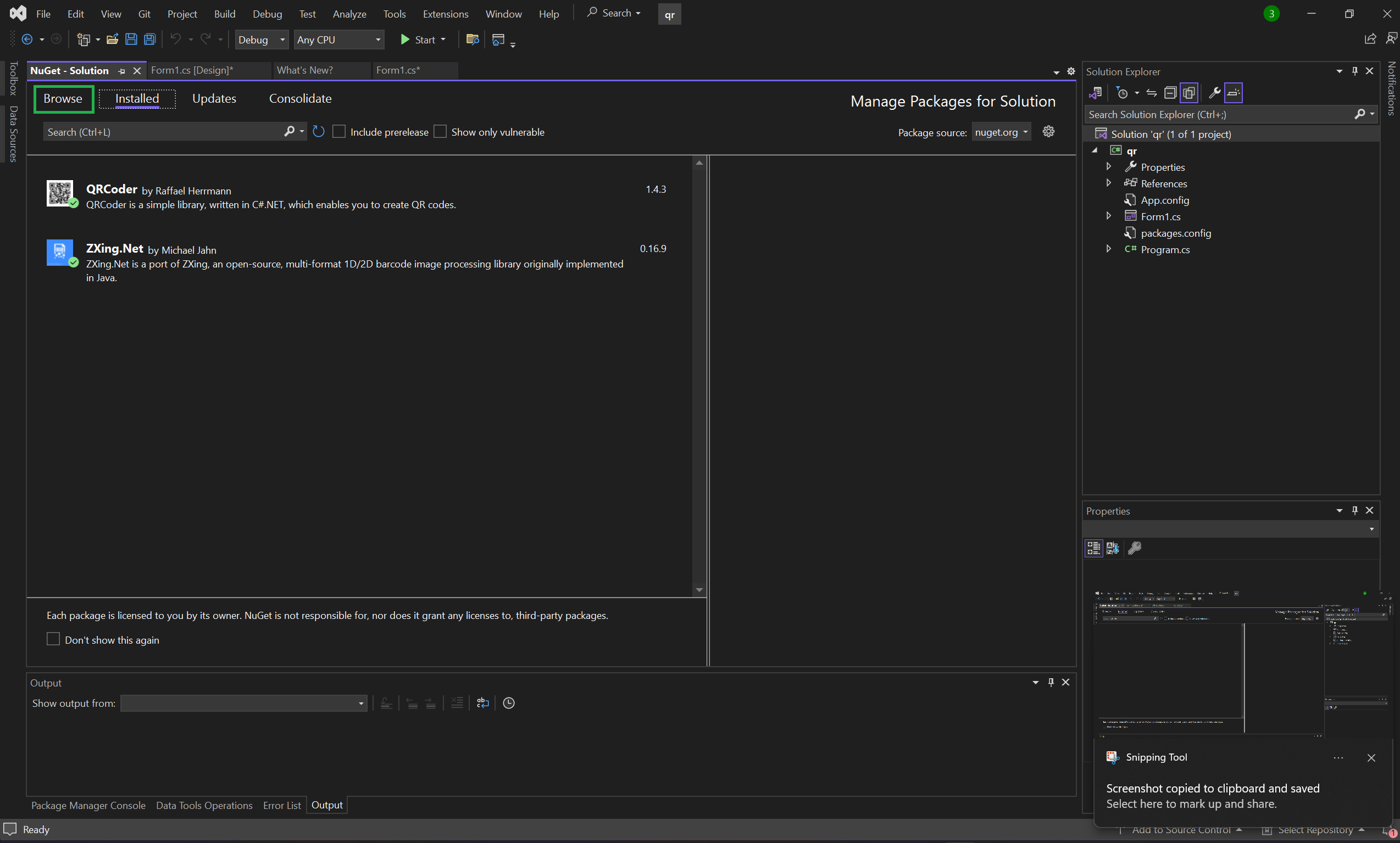This screenshot has width=1400, height=843.
Task: Click the Pending Changes Filter clock icon
Action: tap(1122, 93)
